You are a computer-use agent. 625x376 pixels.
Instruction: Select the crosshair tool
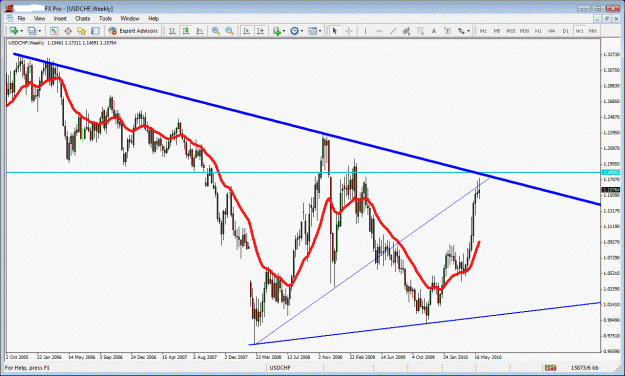click(x=349, y=31)
